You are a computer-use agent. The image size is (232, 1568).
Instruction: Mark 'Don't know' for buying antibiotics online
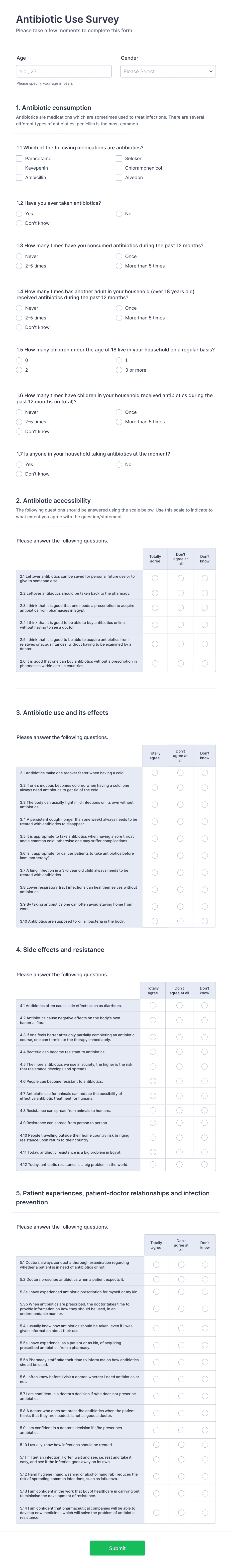(x=205, y=624)
